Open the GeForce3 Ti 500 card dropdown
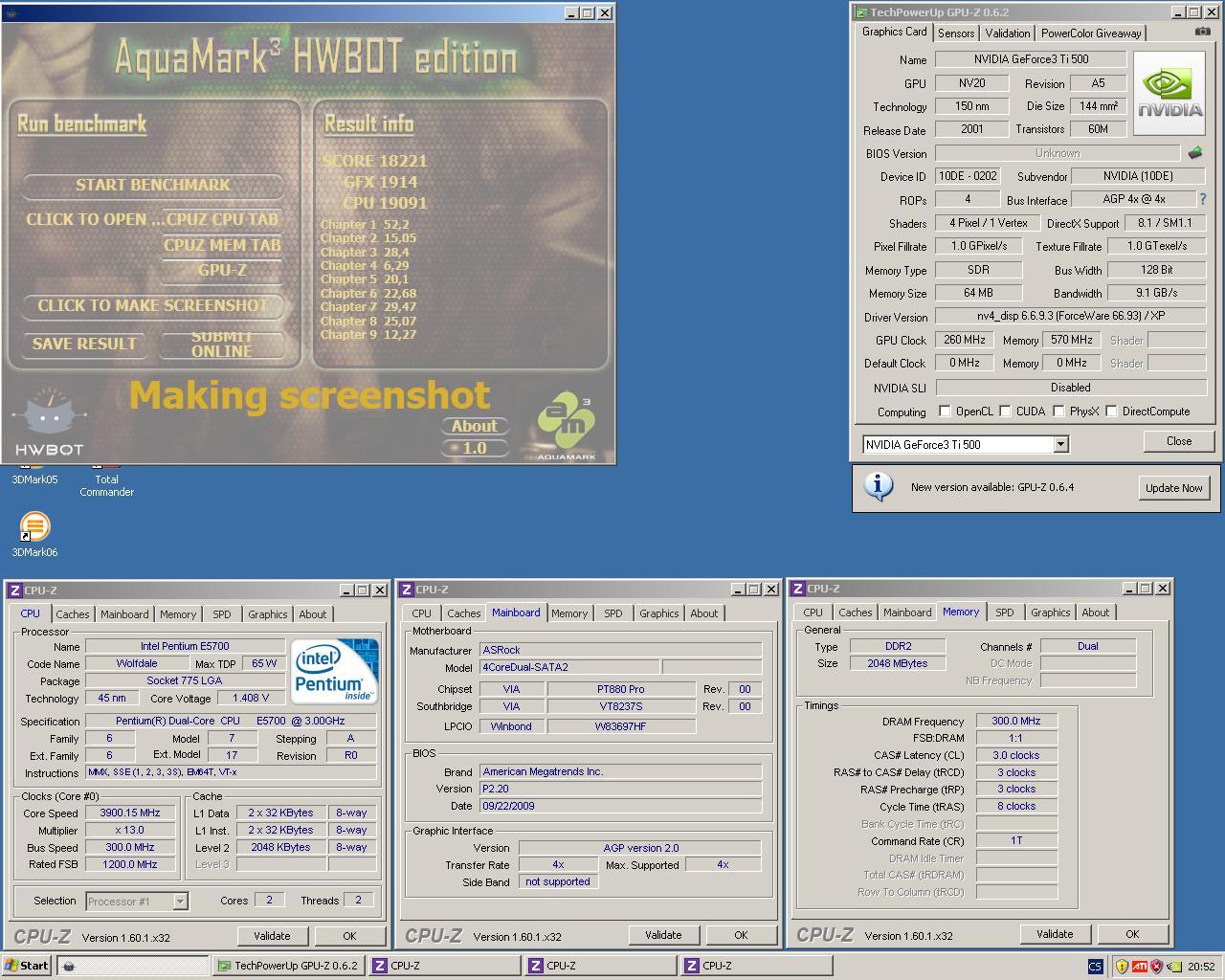 click(x=1060, y=444)
